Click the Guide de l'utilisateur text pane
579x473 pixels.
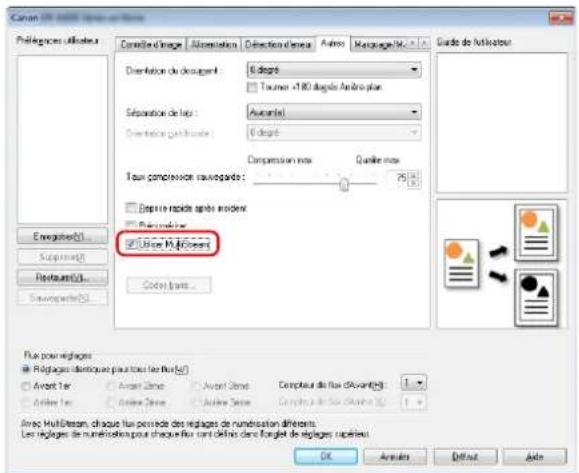(x=502, y=123)
